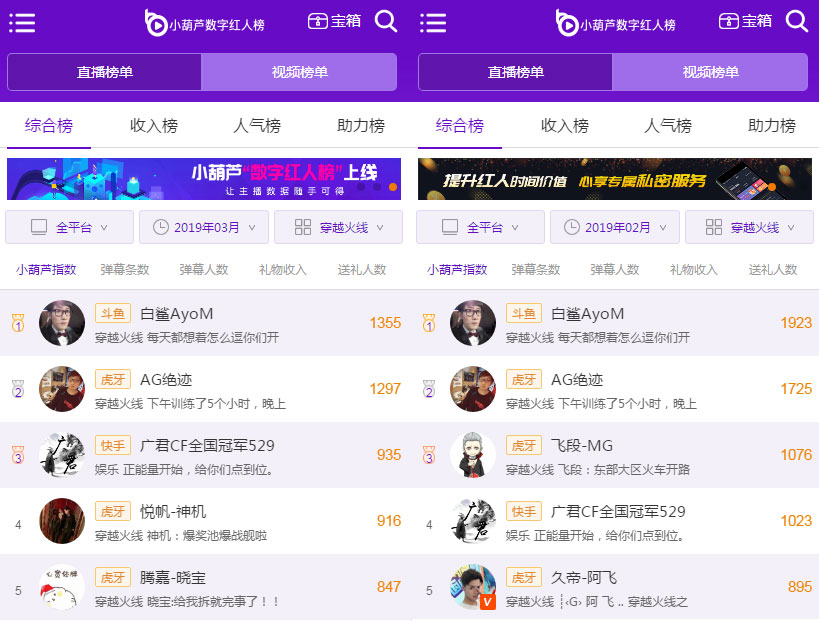Open hamburger menu in right panel
819x621 pixels.
pyautogui.click(x=433, y=22)
